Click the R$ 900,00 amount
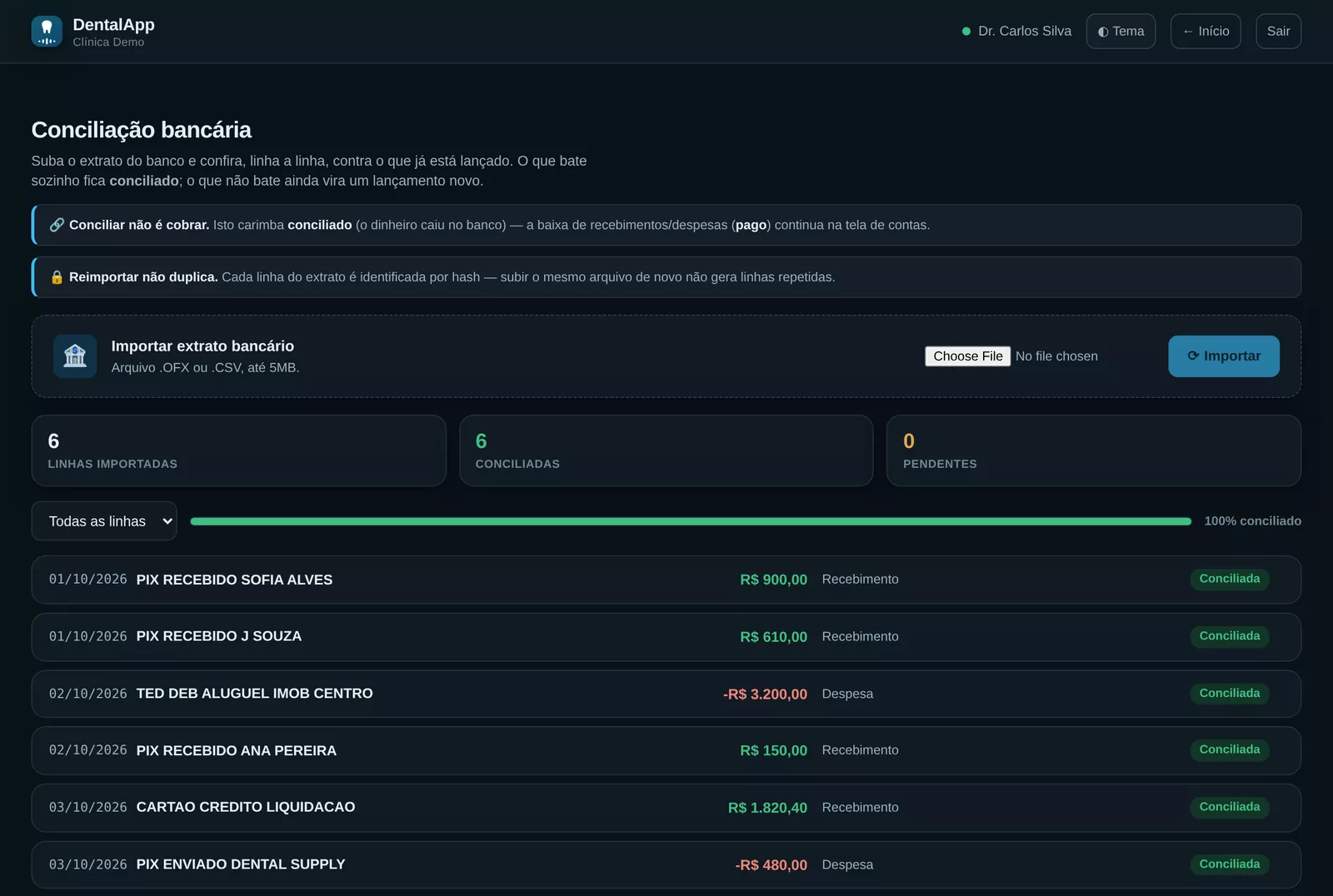The image size is (1333, 896). 773,580
